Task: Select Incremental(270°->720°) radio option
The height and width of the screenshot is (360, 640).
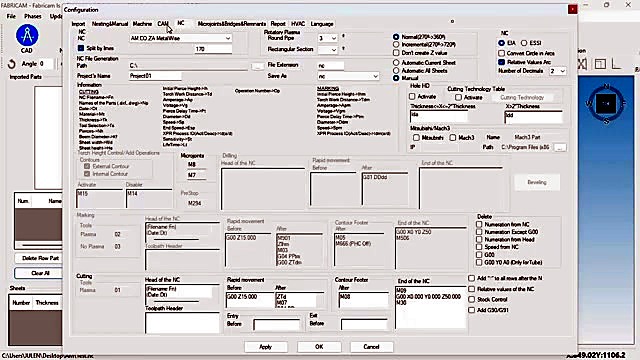Action: pyautogui.click(x=396, y=44)
